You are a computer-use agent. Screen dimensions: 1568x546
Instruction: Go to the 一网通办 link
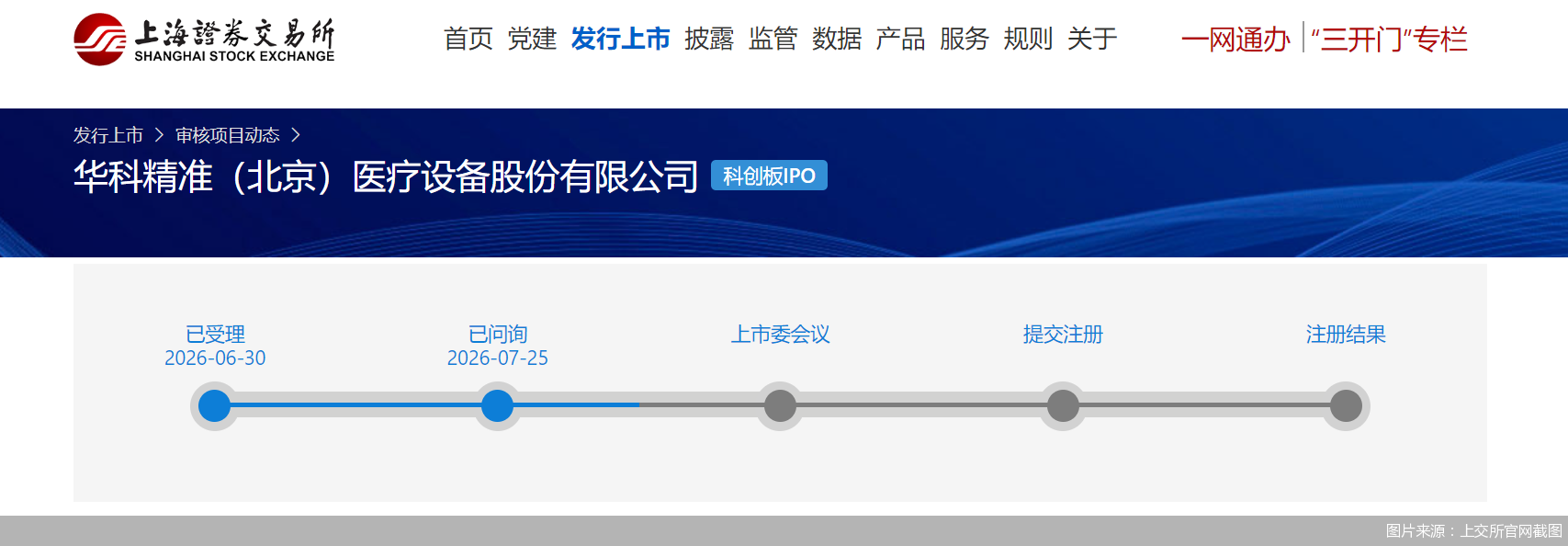(1236, 40)
